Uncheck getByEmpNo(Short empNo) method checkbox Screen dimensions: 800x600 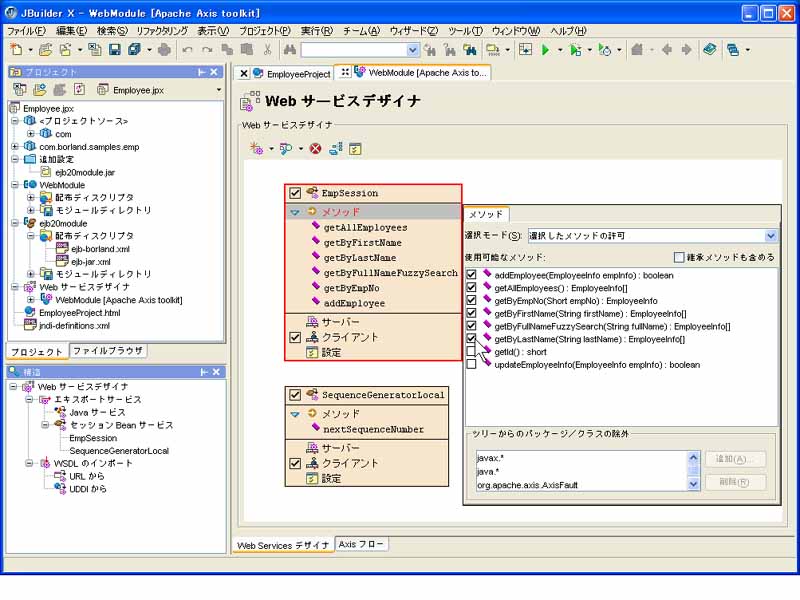coord(471,300)
